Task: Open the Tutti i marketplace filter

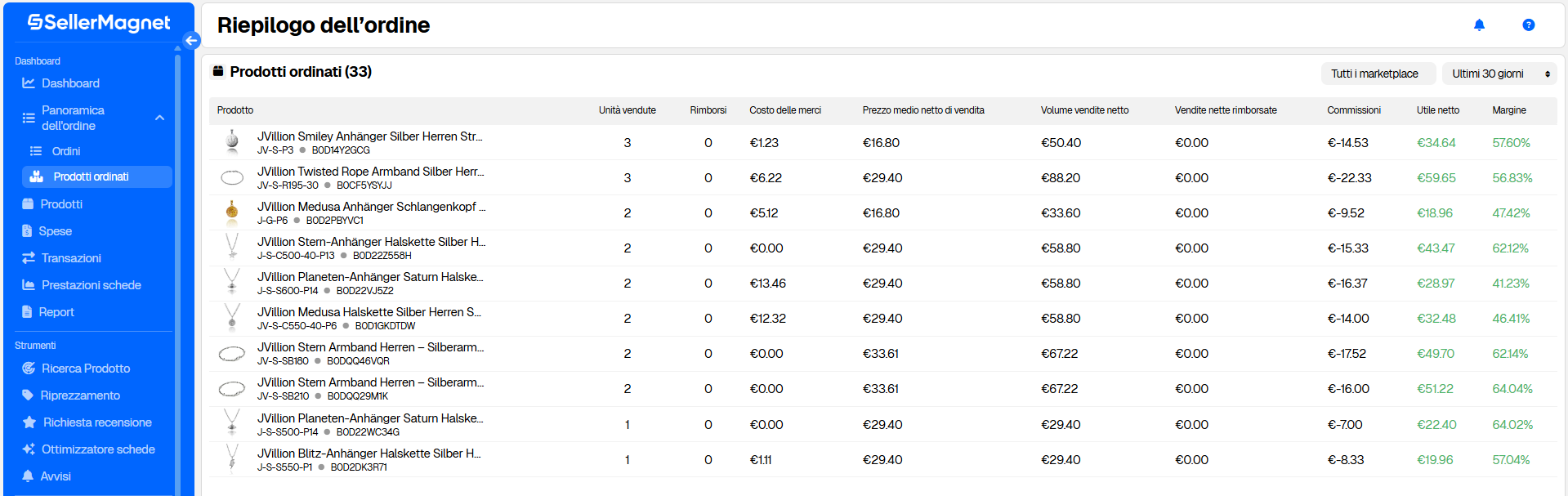Action: pos(1376,74)
